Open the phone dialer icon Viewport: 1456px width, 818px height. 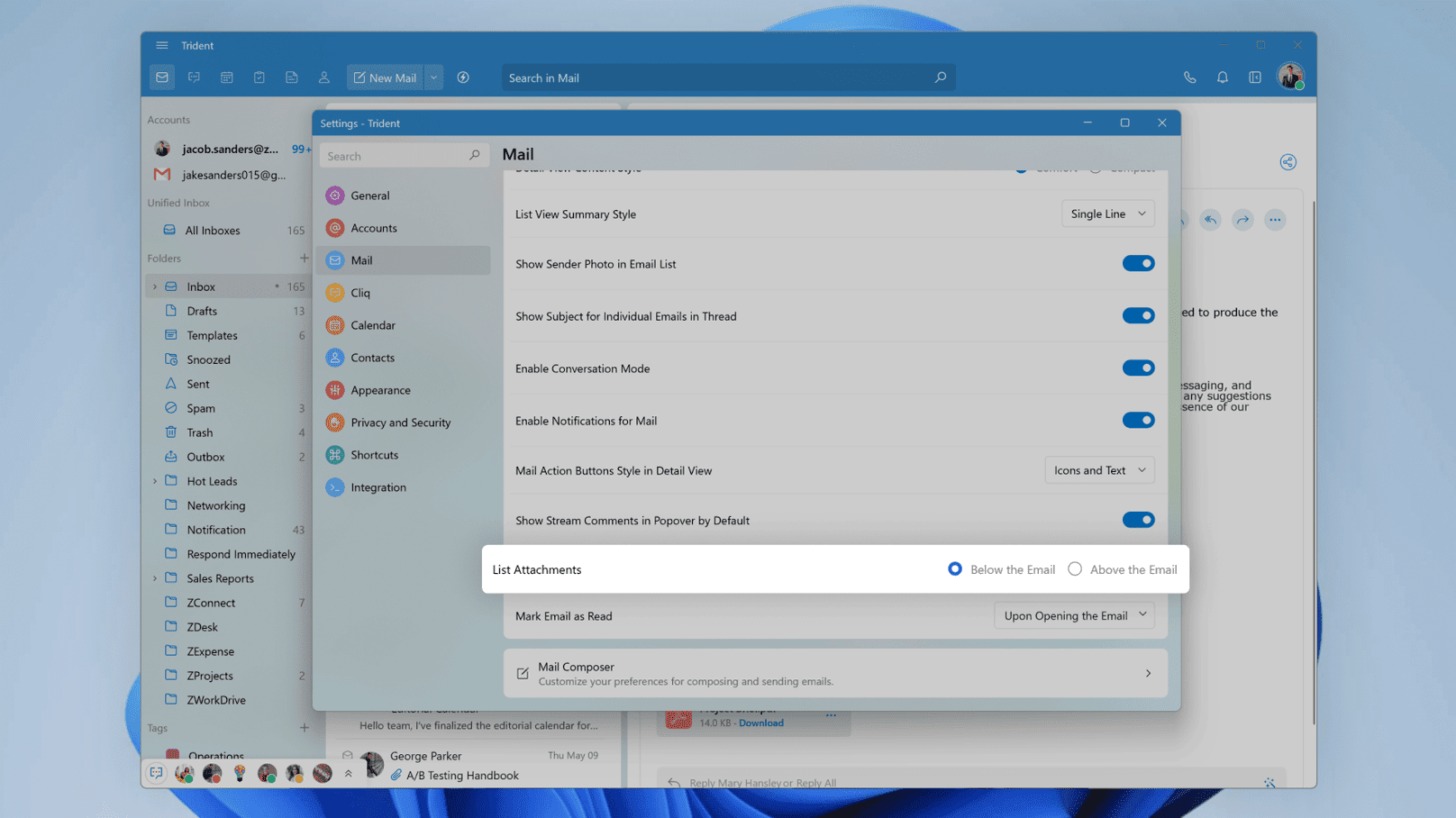point(1190,77)
